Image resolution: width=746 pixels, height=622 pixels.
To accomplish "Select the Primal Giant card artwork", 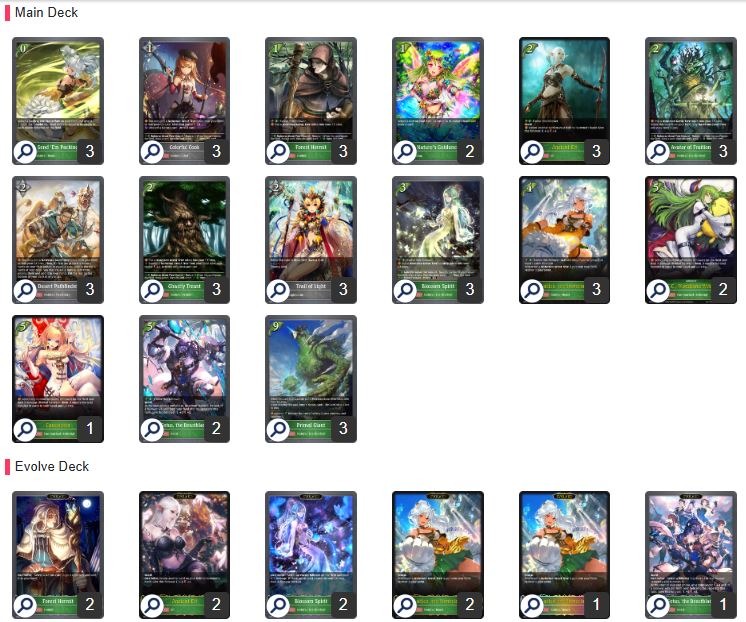I will pyautogui.click(x=311, y=366).
